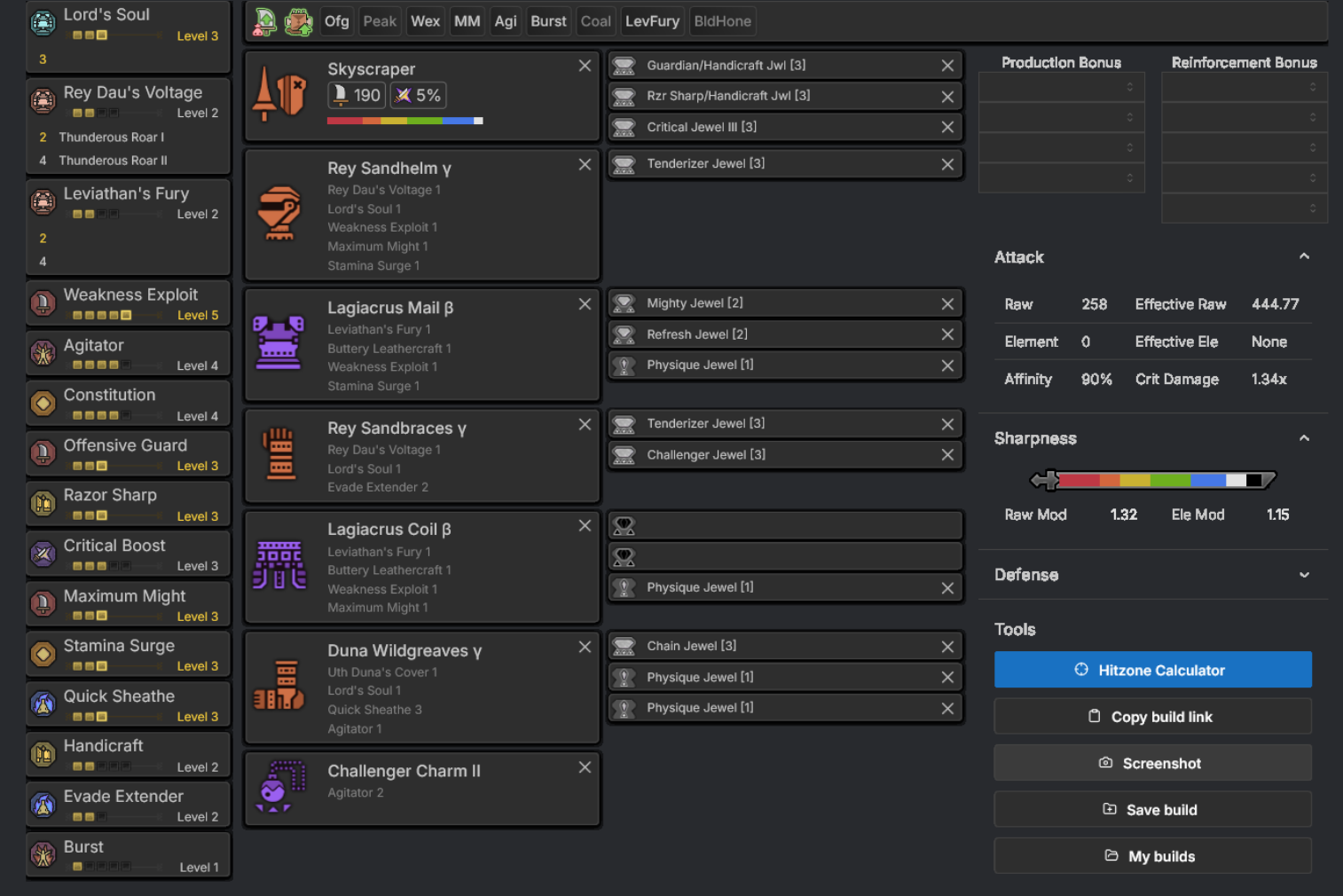Select the second empty Lagiacrus Coil jewel slot
This screenshot has height=896, width=1343.
785,557
